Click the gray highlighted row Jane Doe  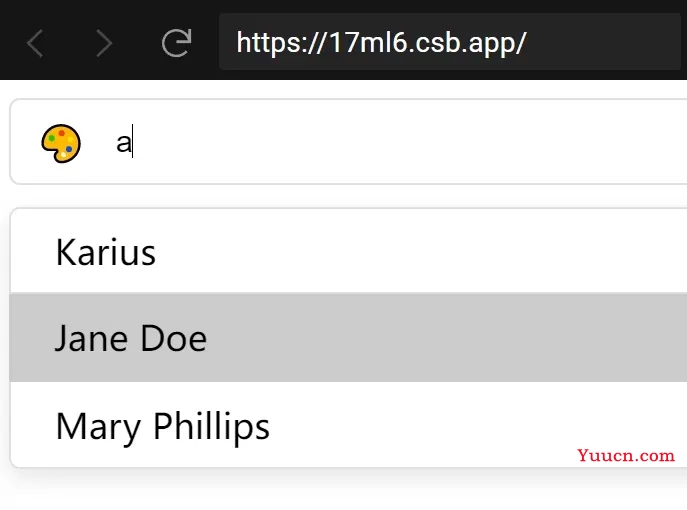(x=348, y=338)
